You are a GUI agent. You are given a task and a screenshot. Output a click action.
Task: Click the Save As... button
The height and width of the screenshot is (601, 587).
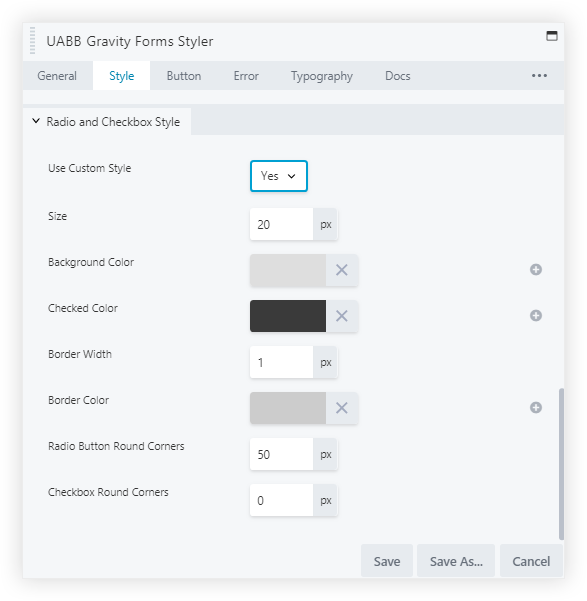pyautogui.click(x=456, y=562)
